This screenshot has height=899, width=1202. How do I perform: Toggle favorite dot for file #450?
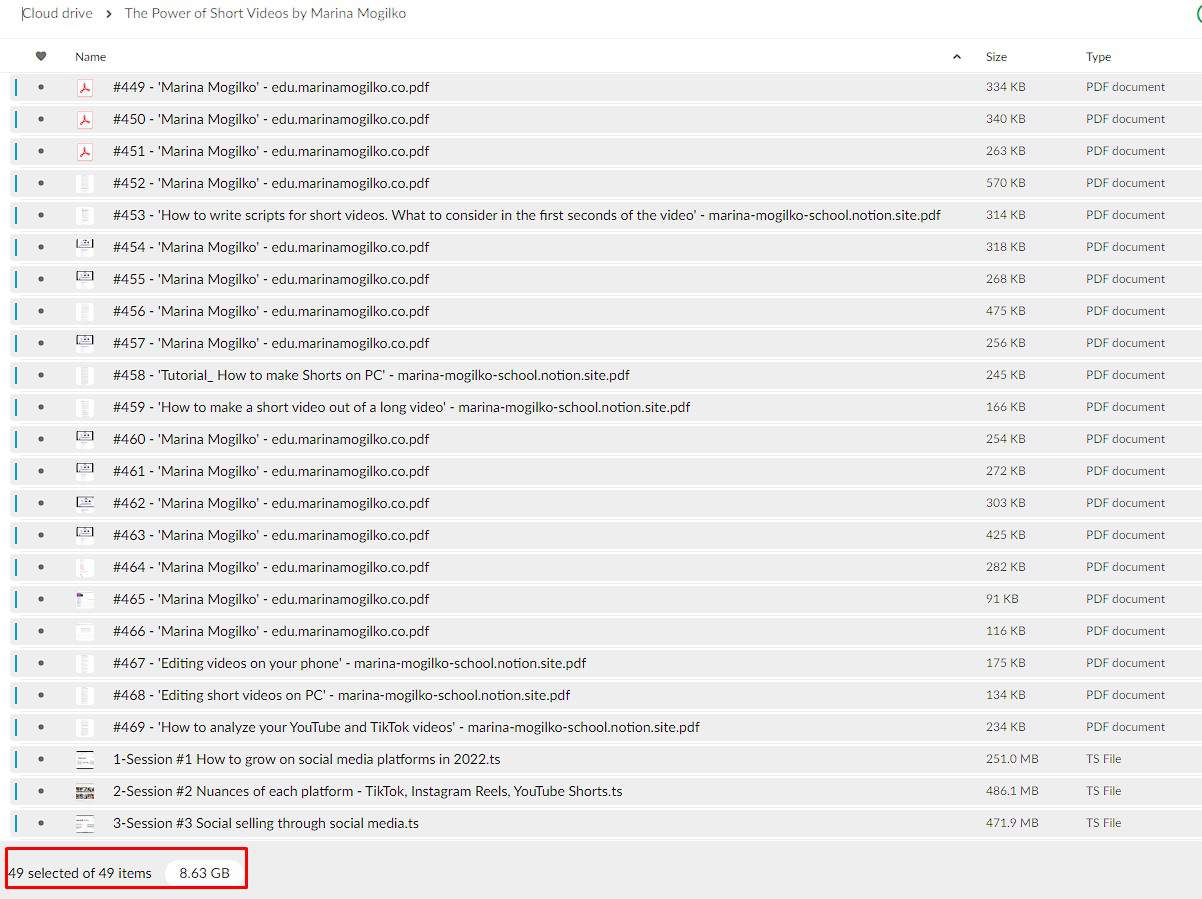(x=41, y=119)
